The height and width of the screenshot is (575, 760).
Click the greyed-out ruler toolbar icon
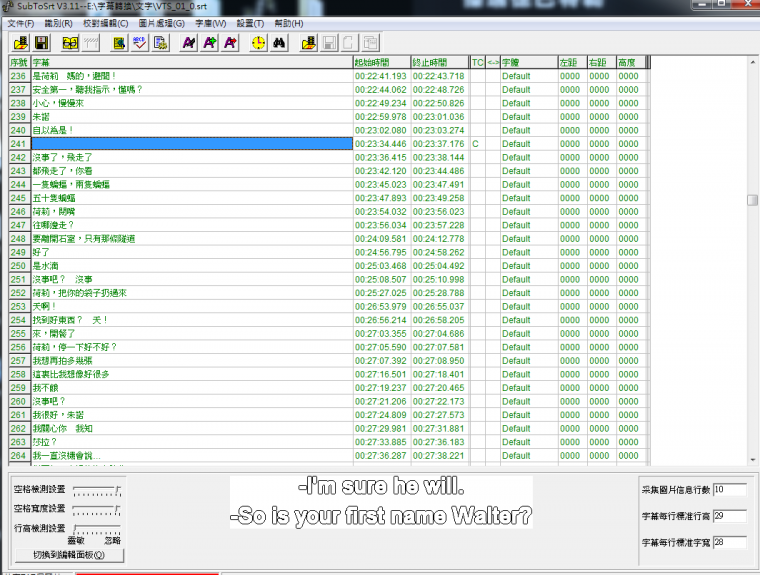click(91, 43)
